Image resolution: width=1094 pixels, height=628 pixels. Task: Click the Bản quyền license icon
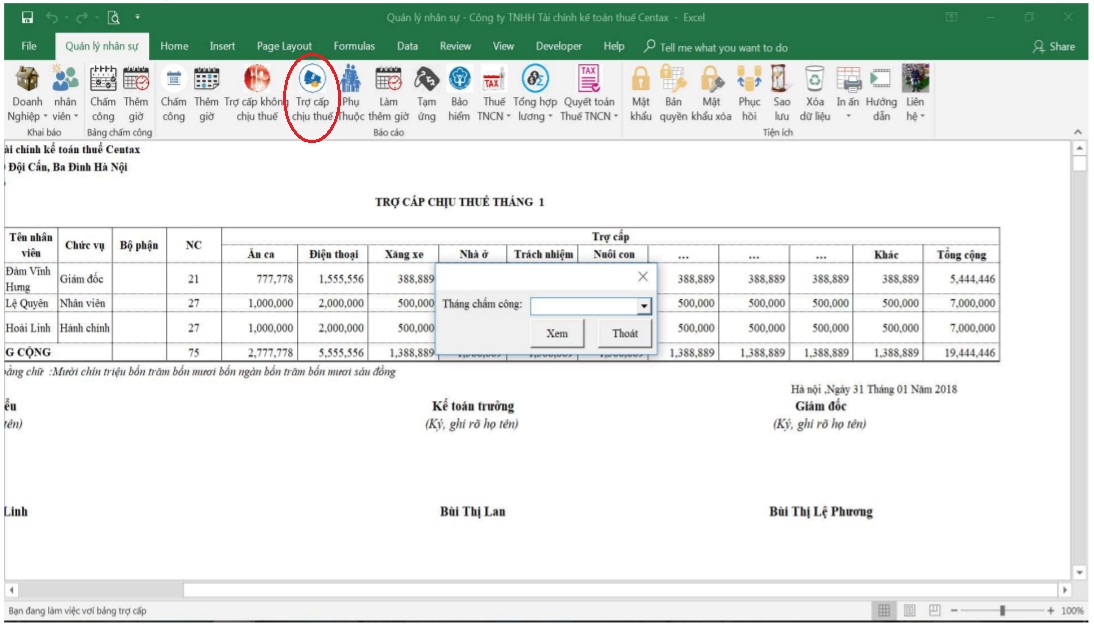click(673, 80)
